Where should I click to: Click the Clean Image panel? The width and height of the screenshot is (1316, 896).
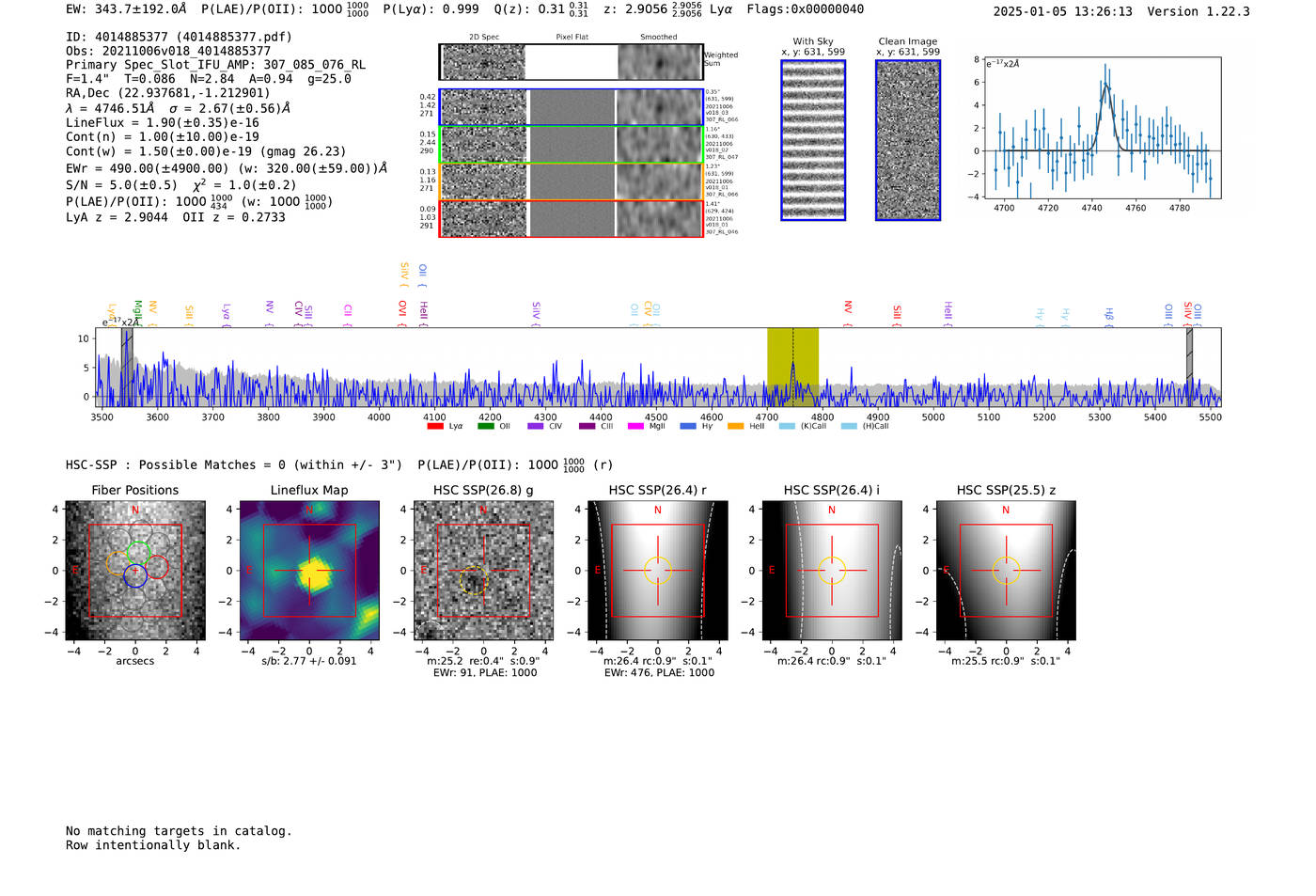click(x=908, y=140)
